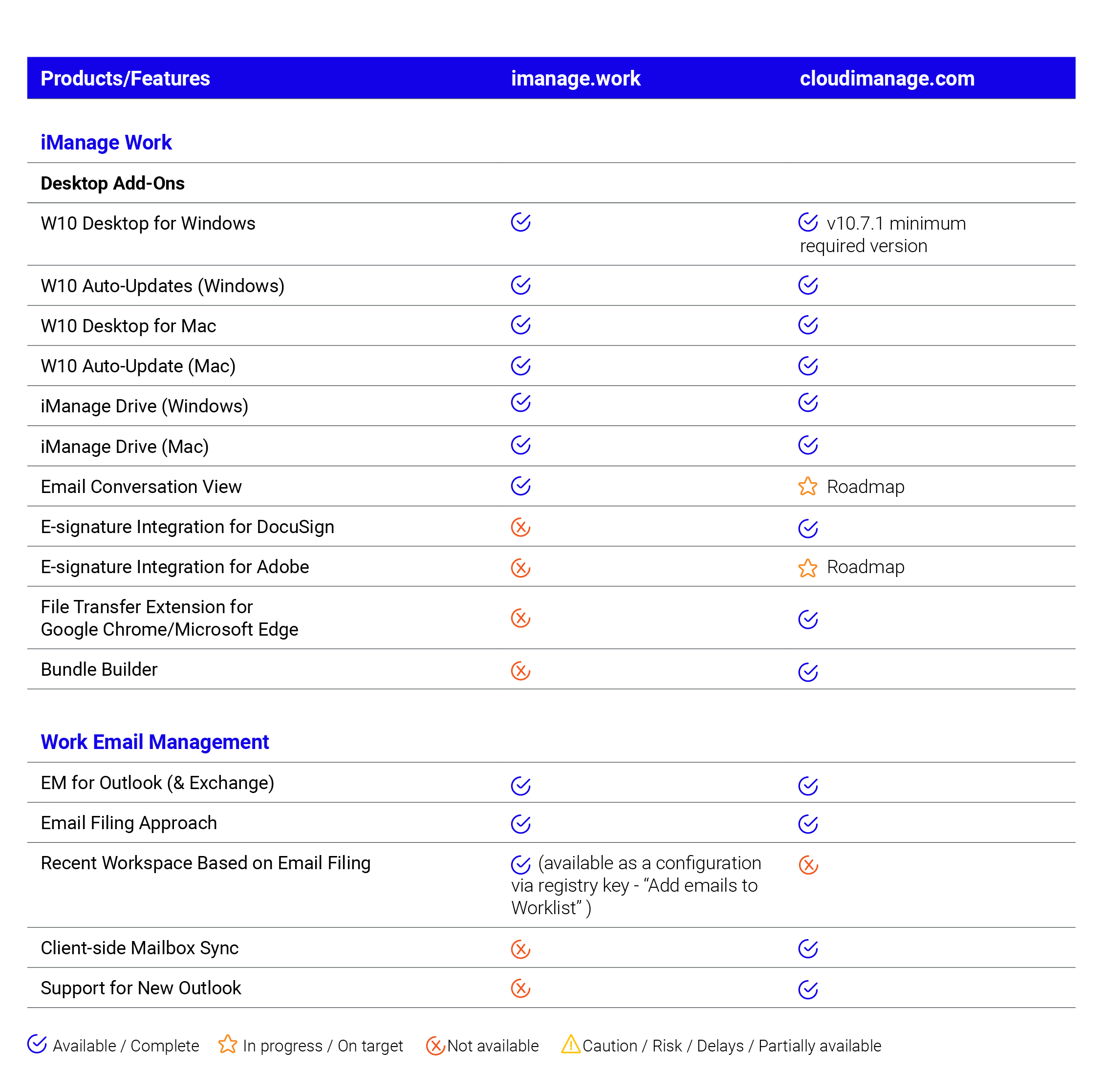Click the Products/Features column header
This screenshot has width=1101, height=1092.
(x=126, y=79)
